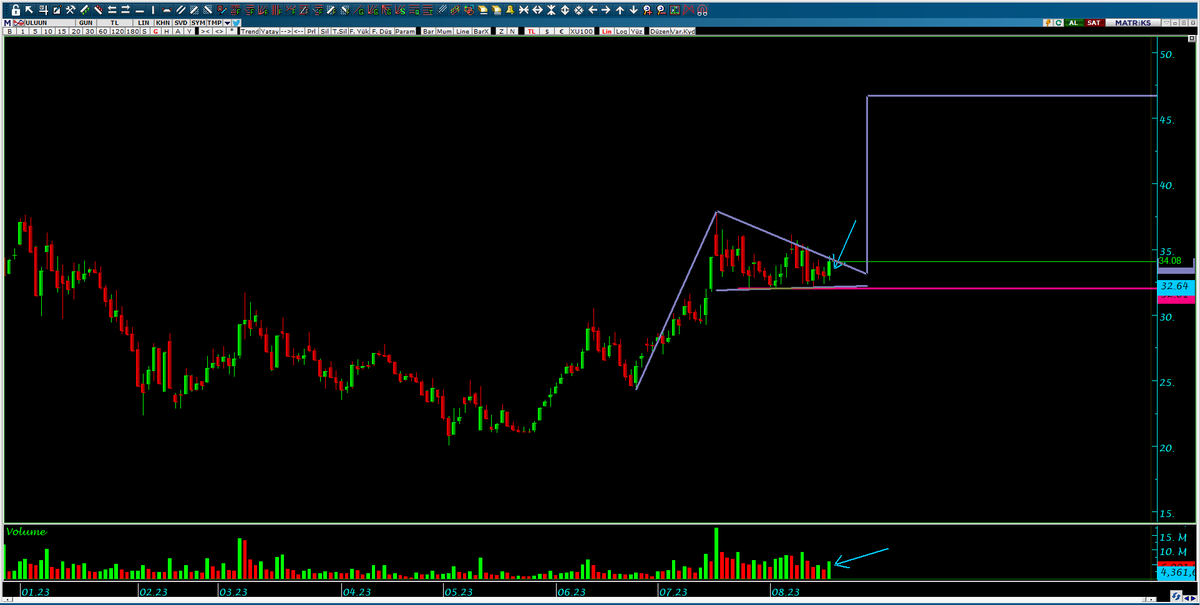This screenshot has width=1200, height=605.
Task: Open the ULUUN symbol field
Action: pos(50,22)
